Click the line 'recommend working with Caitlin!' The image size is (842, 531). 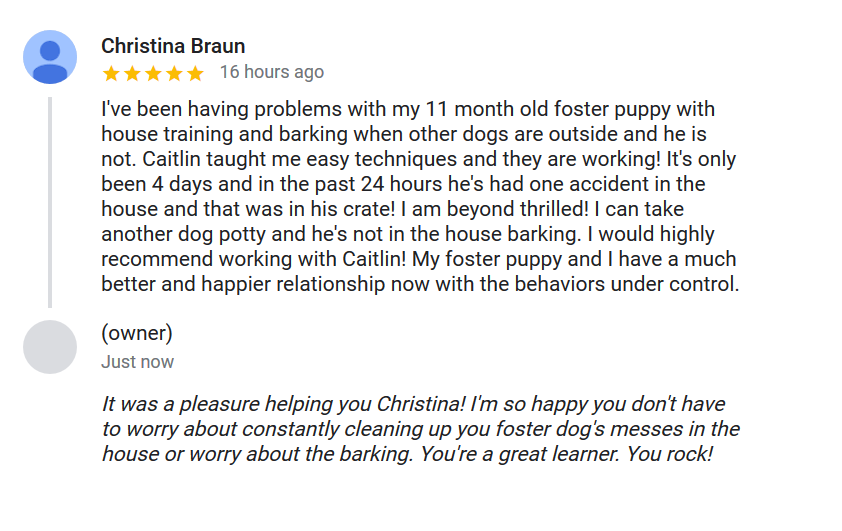[x=419, y=259]
